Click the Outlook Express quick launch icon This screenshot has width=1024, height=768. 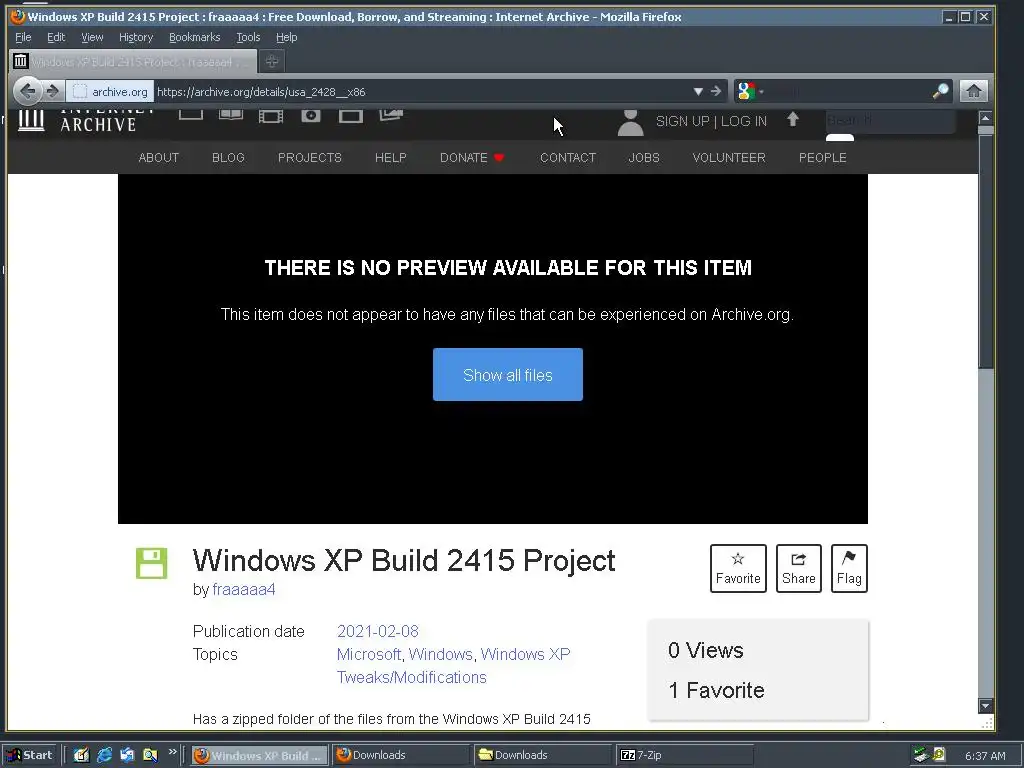pos(127,755)
